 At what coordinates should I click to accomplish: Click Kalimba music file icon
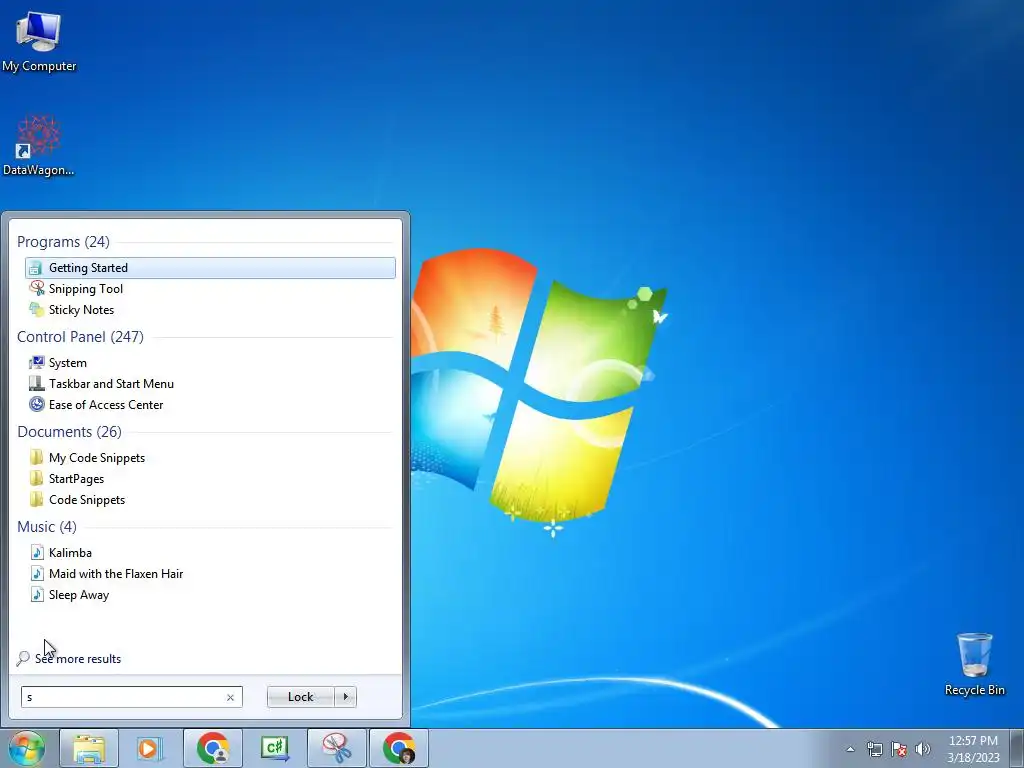click(x=37, y=552)
